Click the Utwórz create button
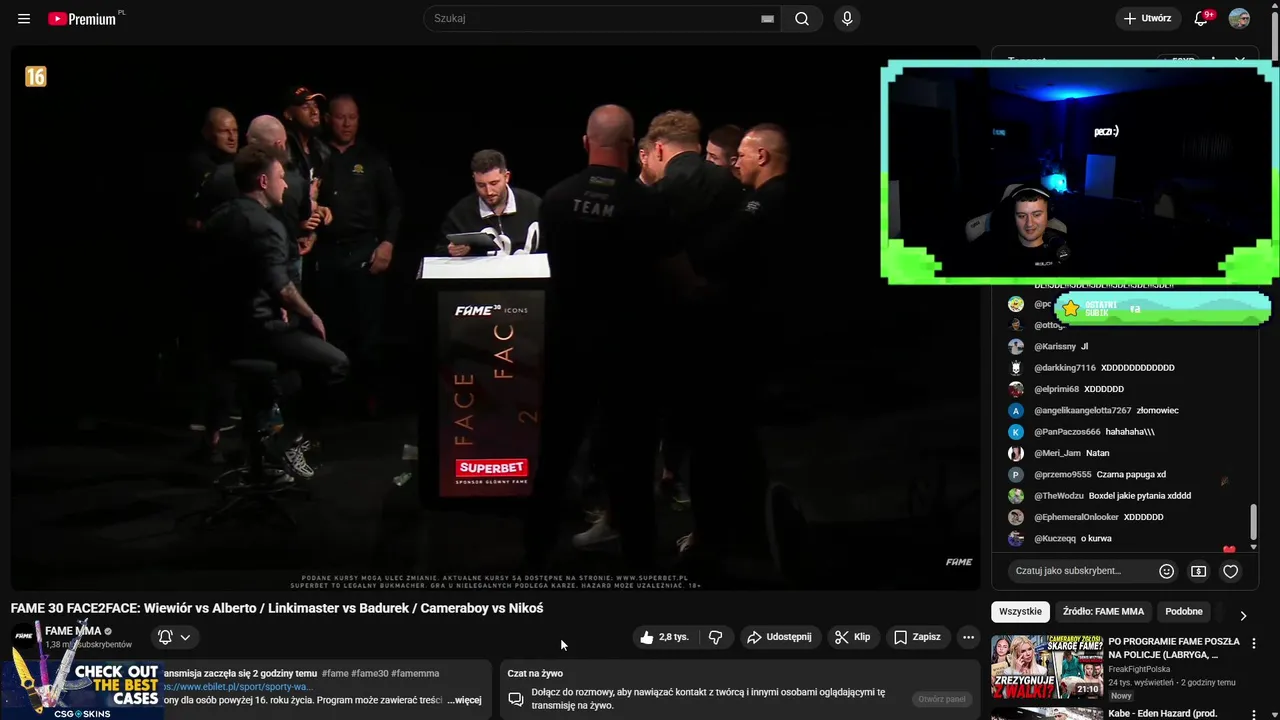 (1148, 19)
